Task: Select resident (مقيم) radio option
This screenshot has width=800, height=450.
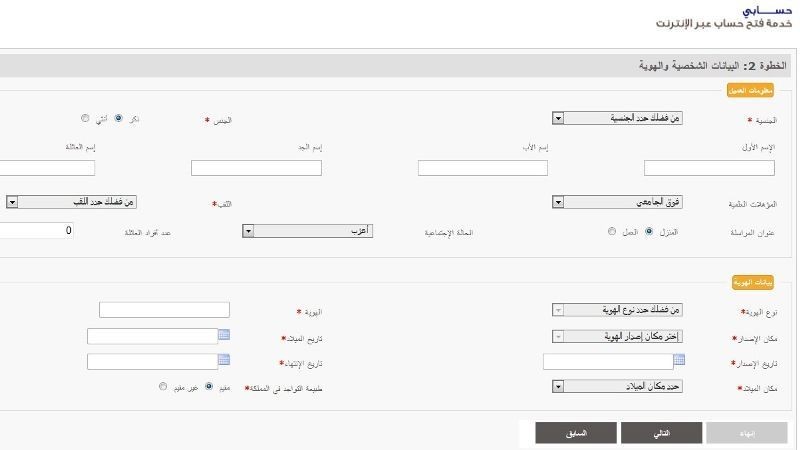Action: 209,386
